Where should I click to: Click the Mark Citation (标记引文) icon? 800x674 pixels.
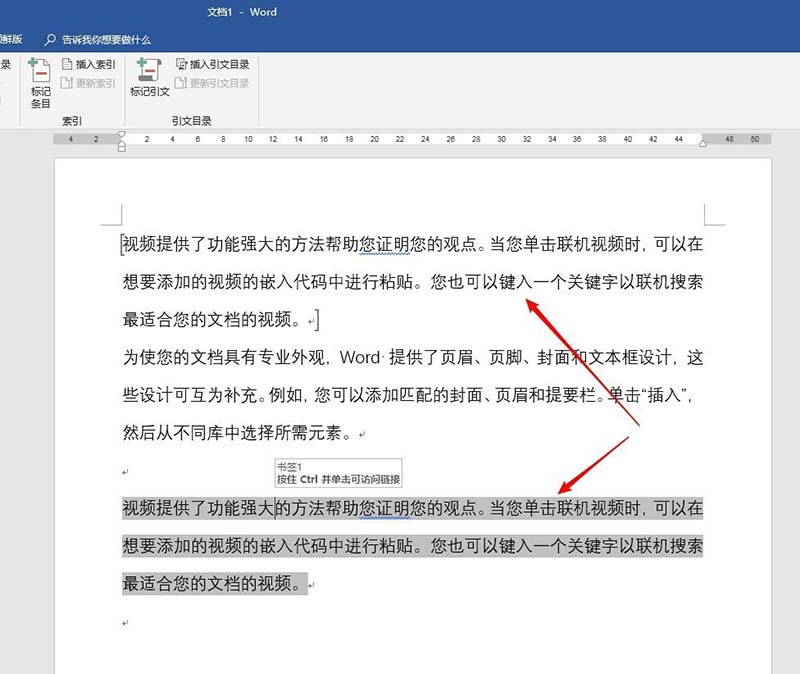click(149, 70)
